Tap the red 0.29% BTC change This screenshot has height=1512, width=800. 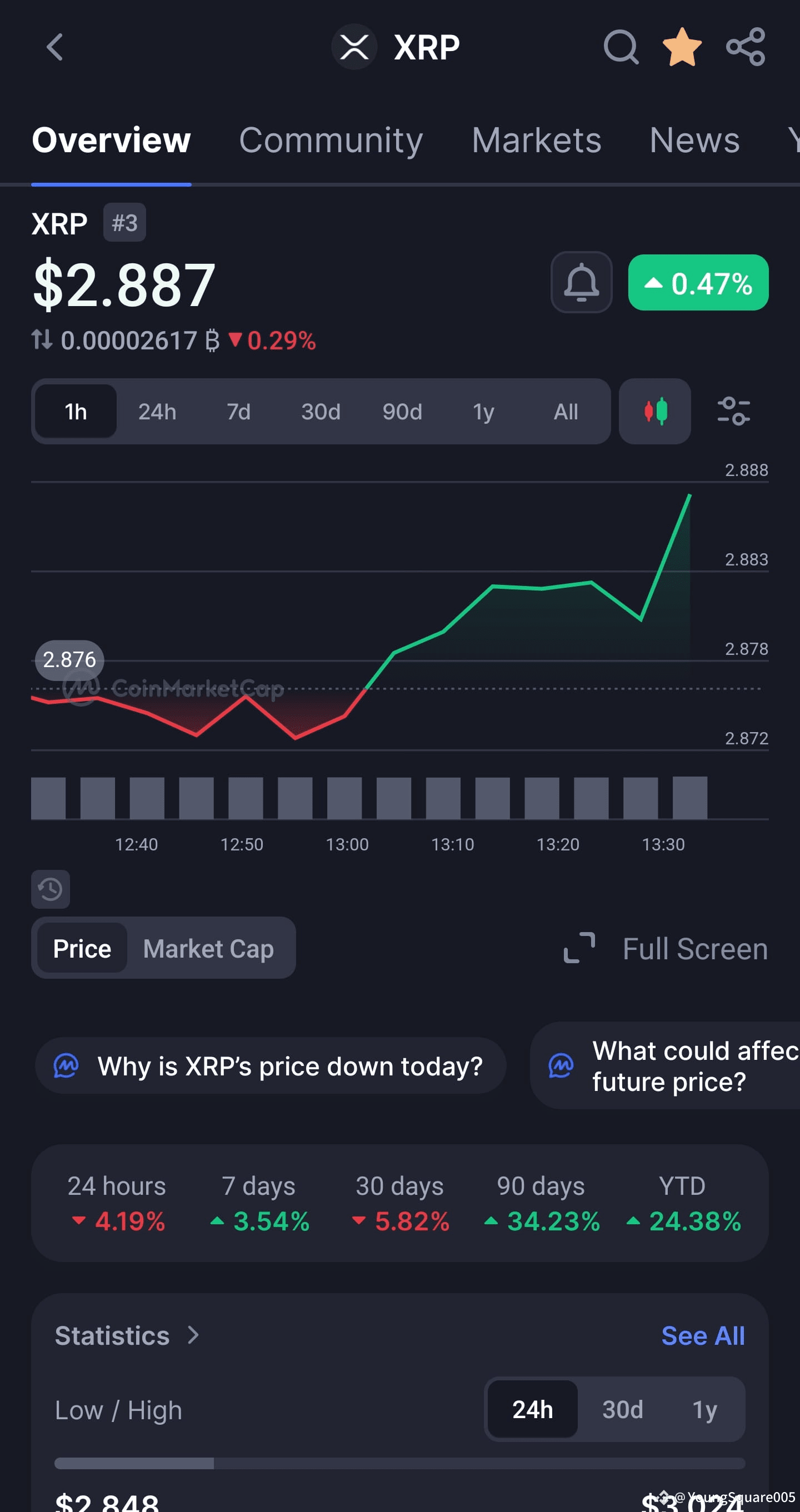pyautogui.click(x=272, y=341)
